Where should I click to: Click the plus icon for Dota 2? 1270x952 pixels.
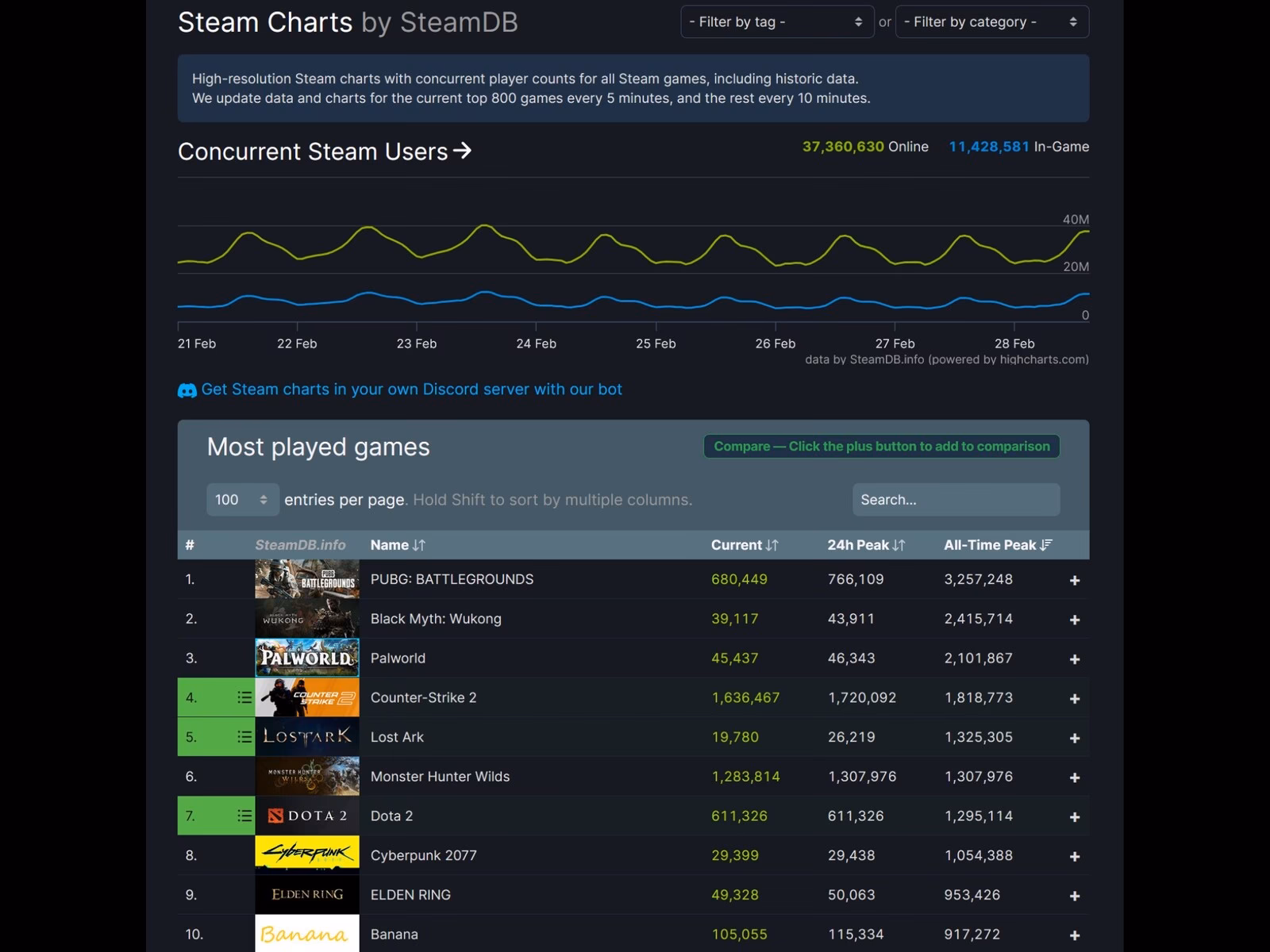pyautogui.click(x=1075, y=817)
